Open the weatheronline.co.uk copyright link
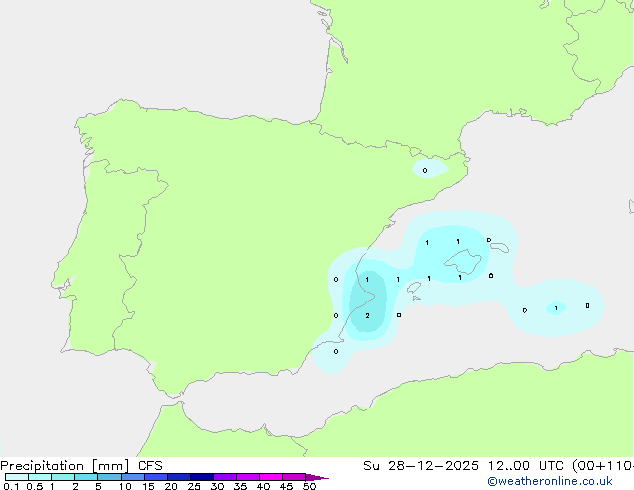Viewport: 634px width, 490px height. coord(550,481)
